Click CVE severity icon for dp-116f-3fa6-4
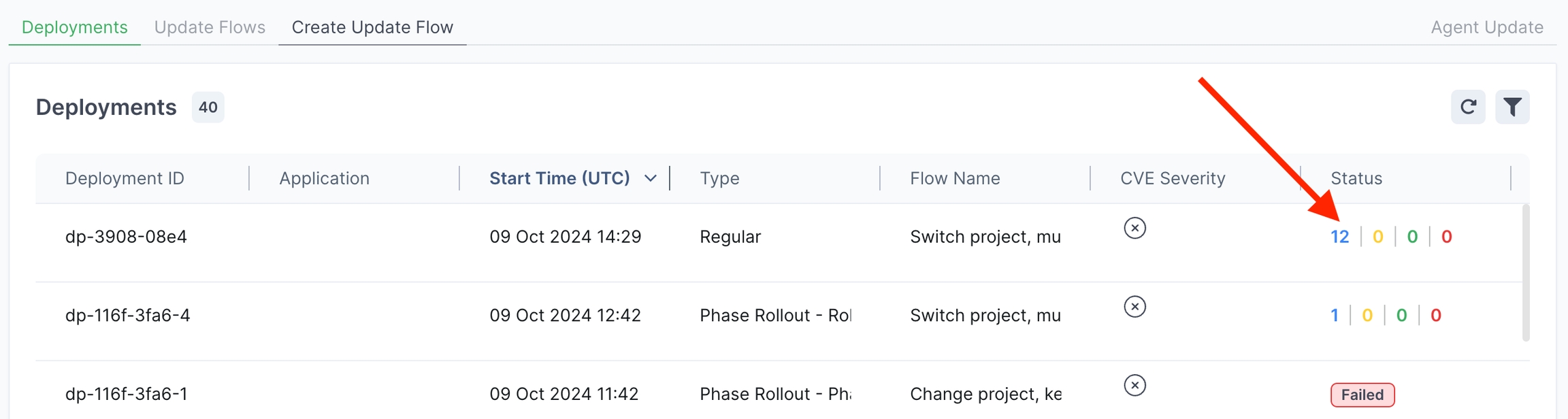 1134,307
